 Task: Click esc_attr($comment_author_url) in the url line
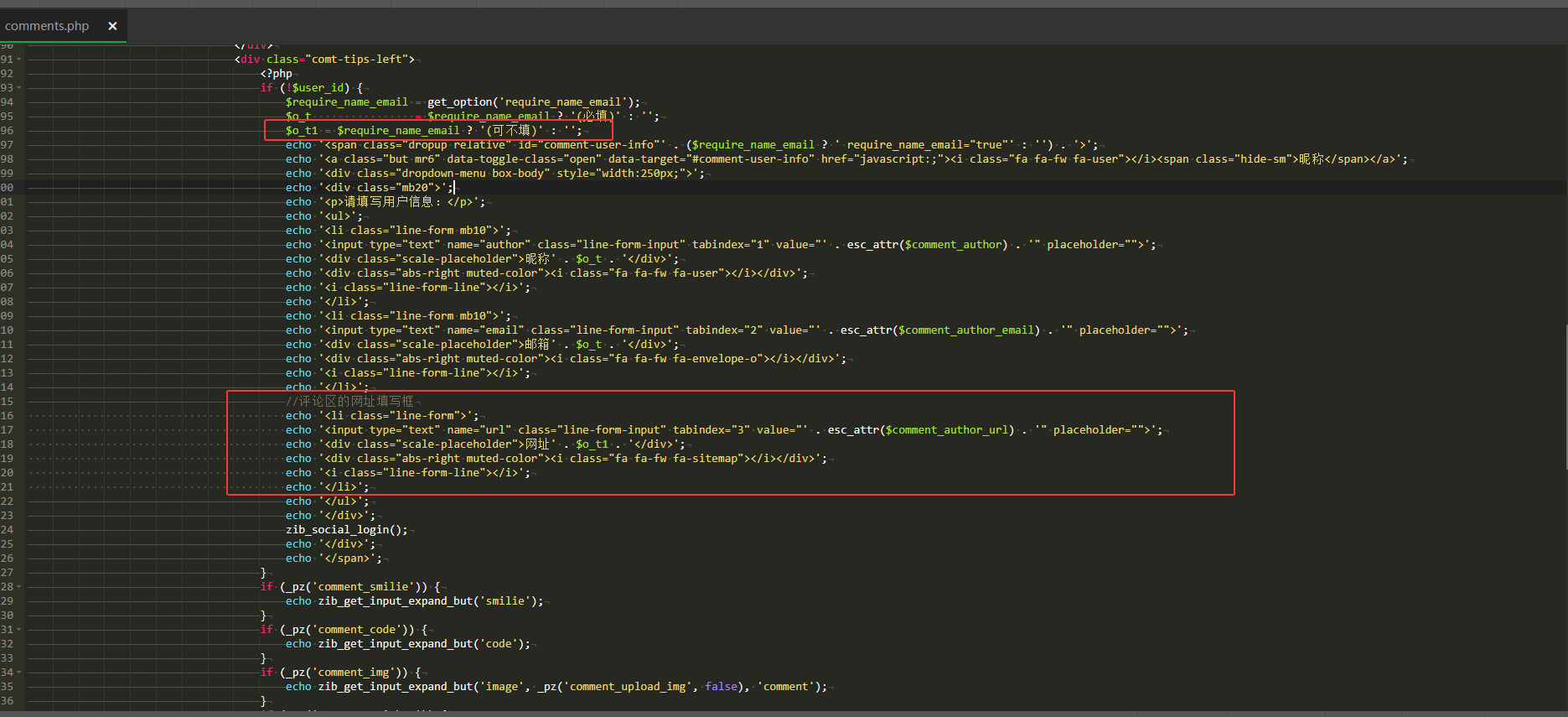(921, 430)
